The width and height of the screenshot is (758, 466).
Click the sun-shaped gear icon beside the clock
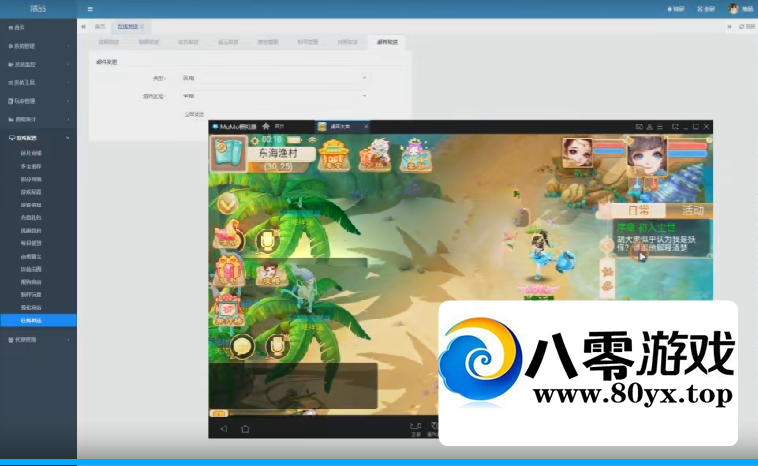pyautogui.click(x=255, y=141)
